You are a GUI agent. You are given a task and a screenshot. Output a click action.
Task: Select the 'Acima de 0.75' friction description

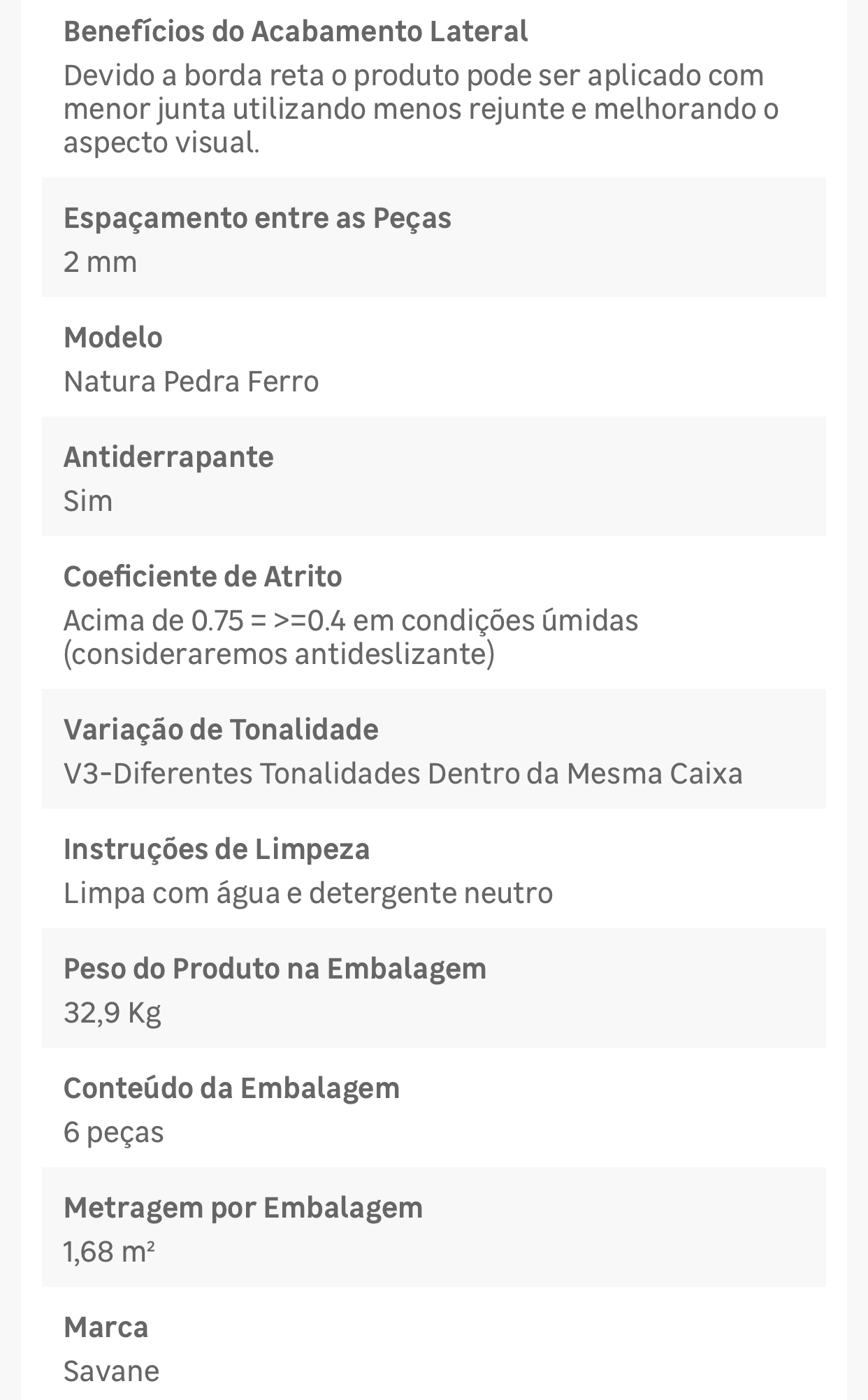(x=351, y=637)
